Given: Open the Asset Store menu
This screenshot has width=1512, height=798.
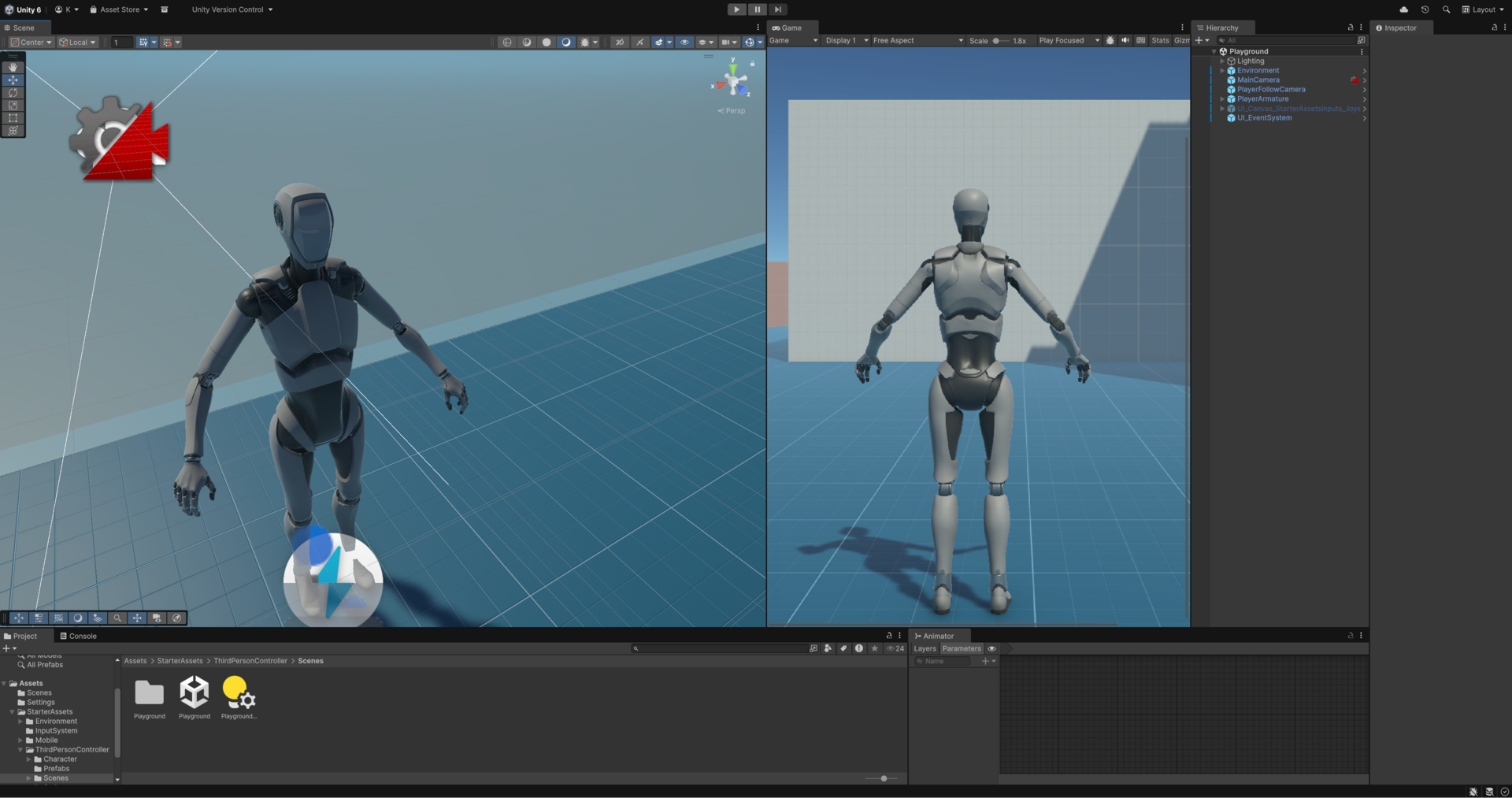Looking at the screenshot, I should click(119, 9).
